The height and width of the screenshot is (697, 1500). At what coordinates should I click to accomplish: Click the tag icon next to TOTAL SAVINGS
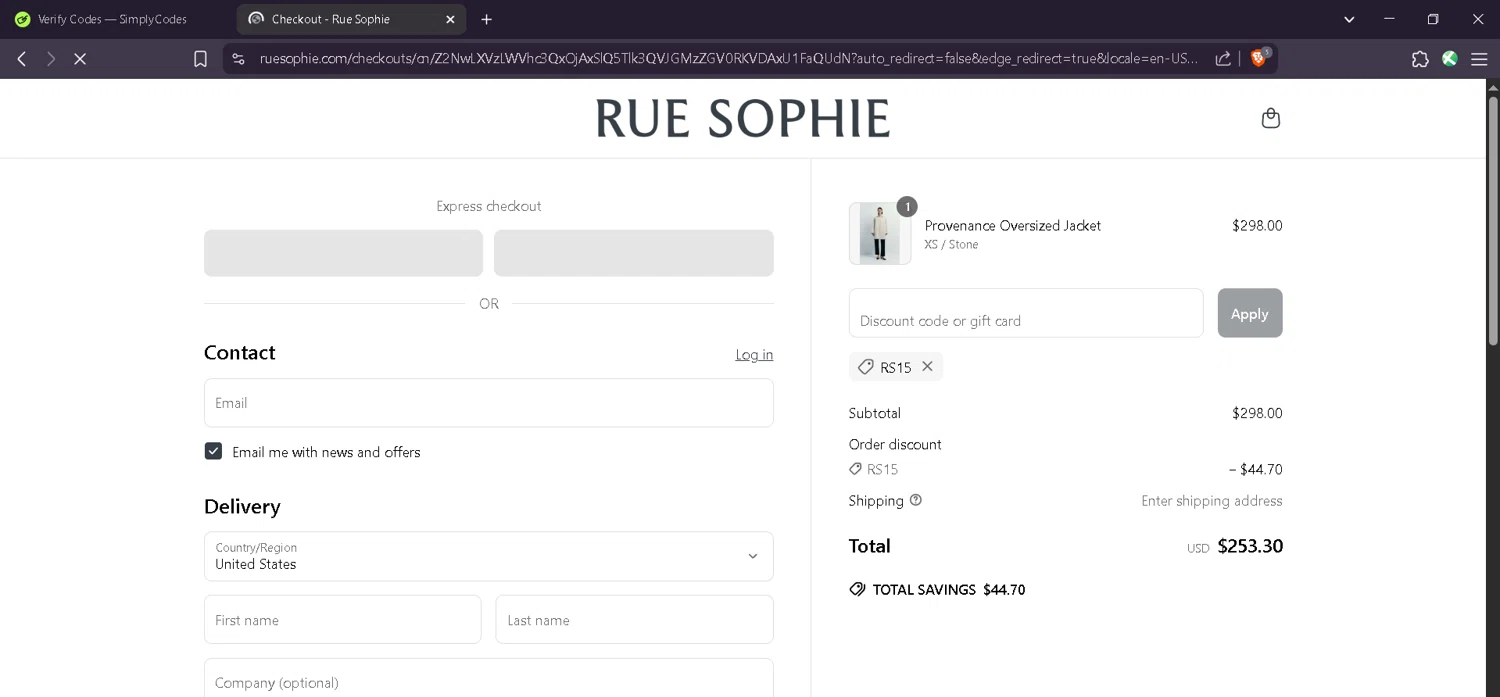[x=857, y=589]
